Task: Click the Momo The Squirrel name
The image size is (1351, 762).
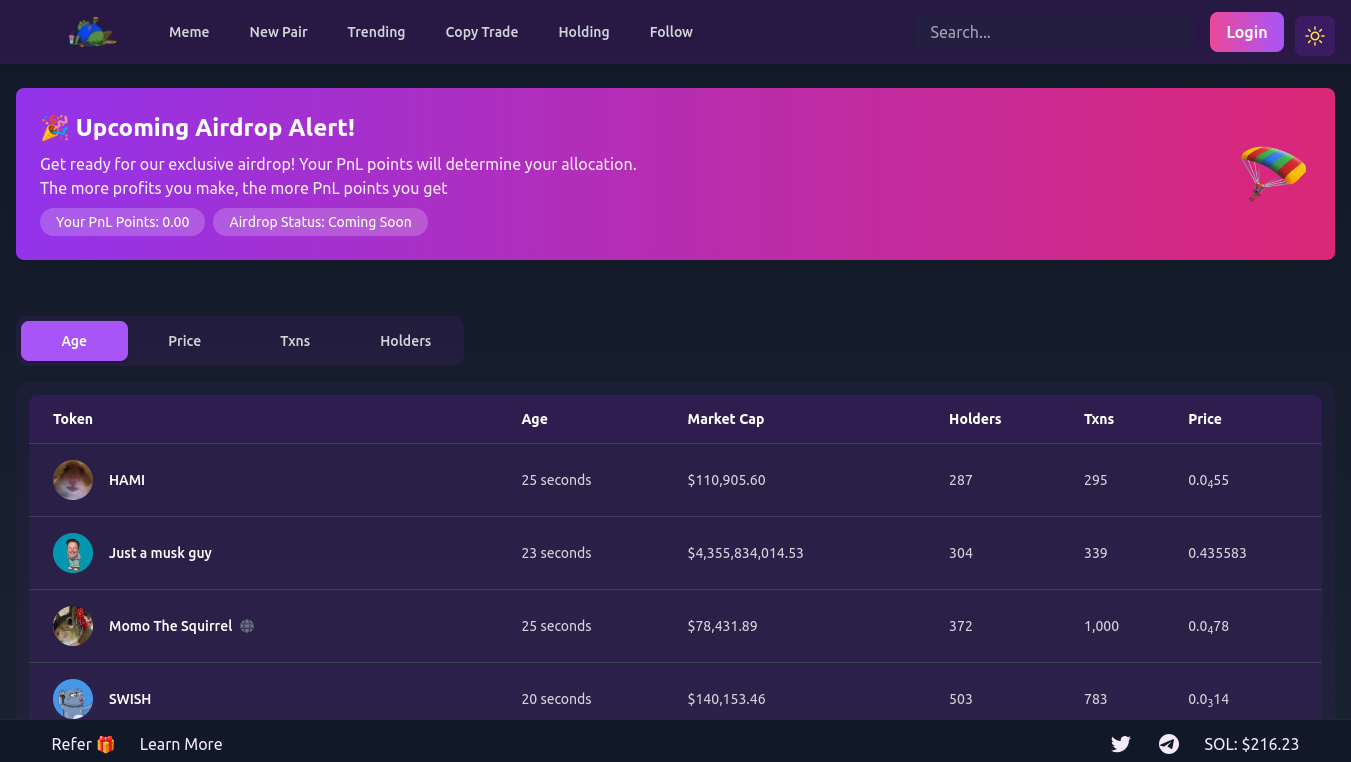Action: 170,626
